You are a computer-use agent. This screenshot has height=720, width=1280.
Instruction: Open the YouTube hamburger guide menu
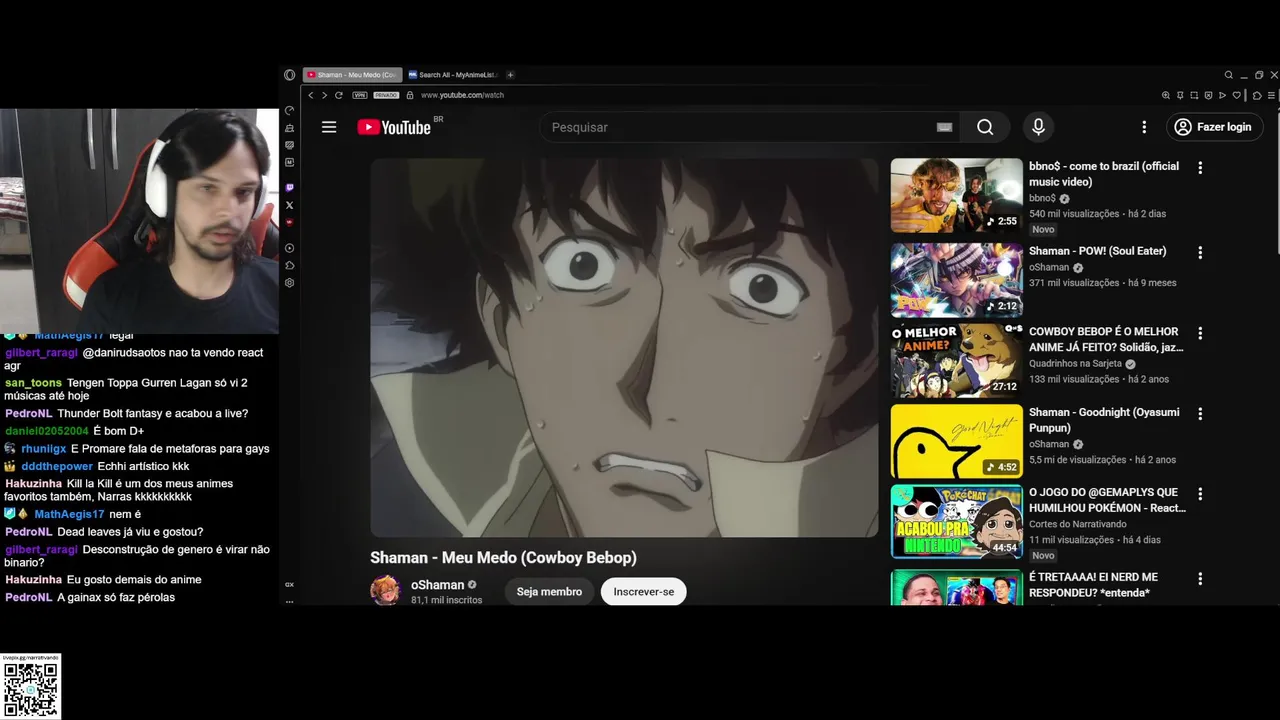coord(329,127)
